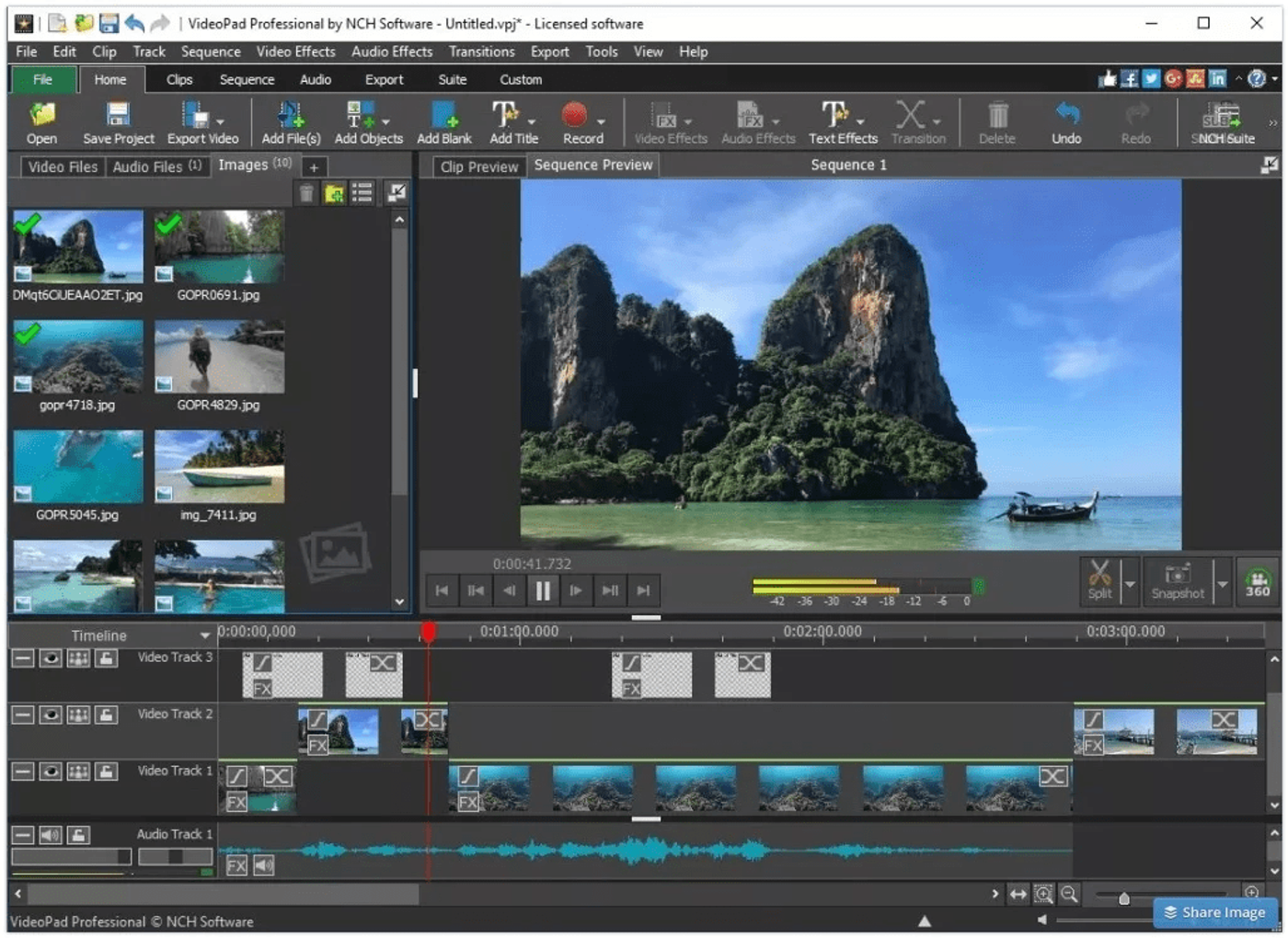Image resolution: width=1288 pixels, height=938 pixels.
Task: Toggle the lock on Video Track 1
Action: point(106,771)
